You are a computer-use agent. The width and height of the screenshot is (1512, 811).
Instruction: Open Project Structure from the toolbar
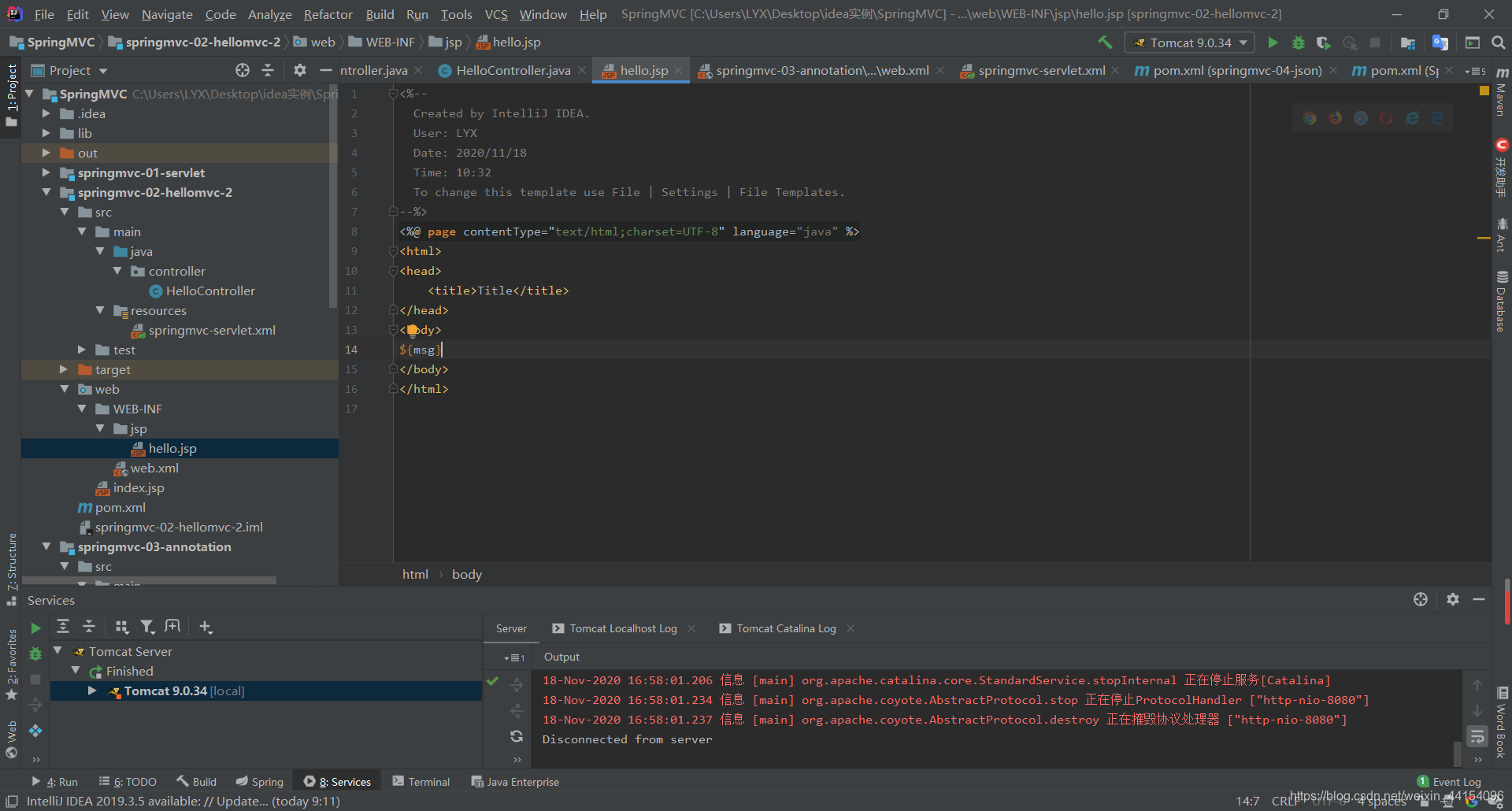[1408, 43]
